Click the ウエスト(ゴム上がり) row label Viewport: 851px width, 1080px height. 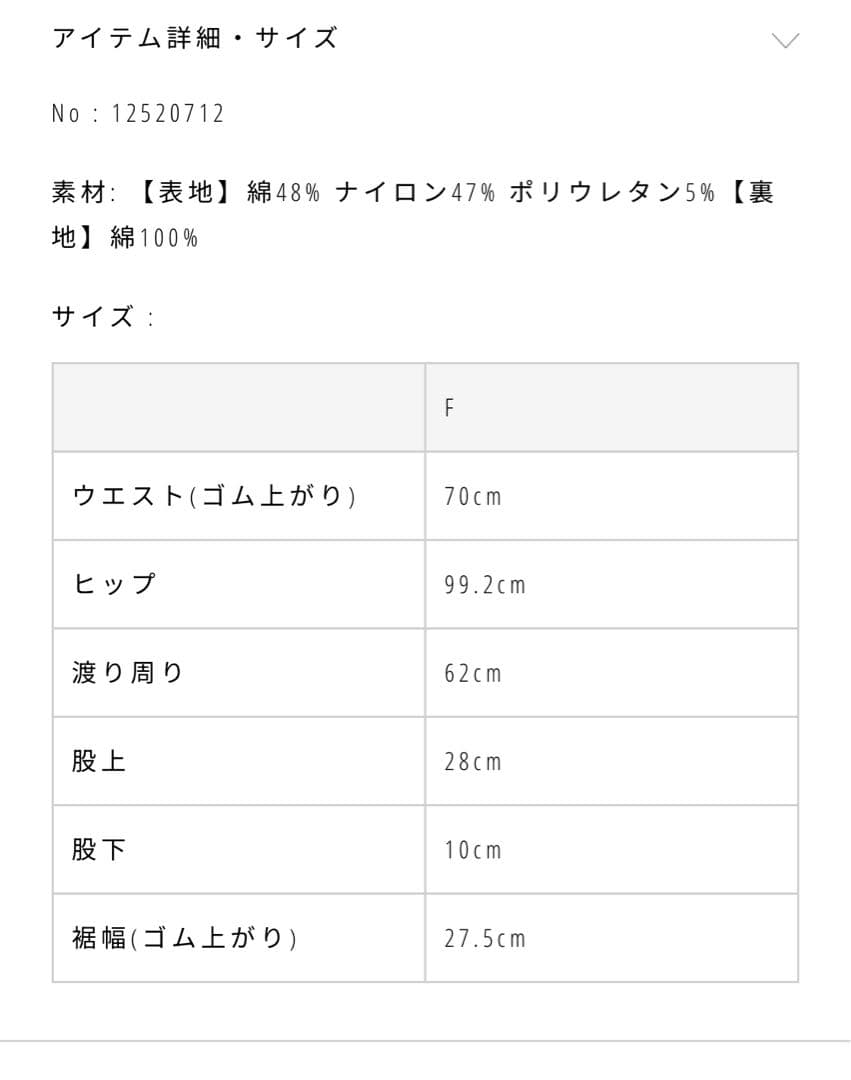pyautogui.click(x=210, y=495)
